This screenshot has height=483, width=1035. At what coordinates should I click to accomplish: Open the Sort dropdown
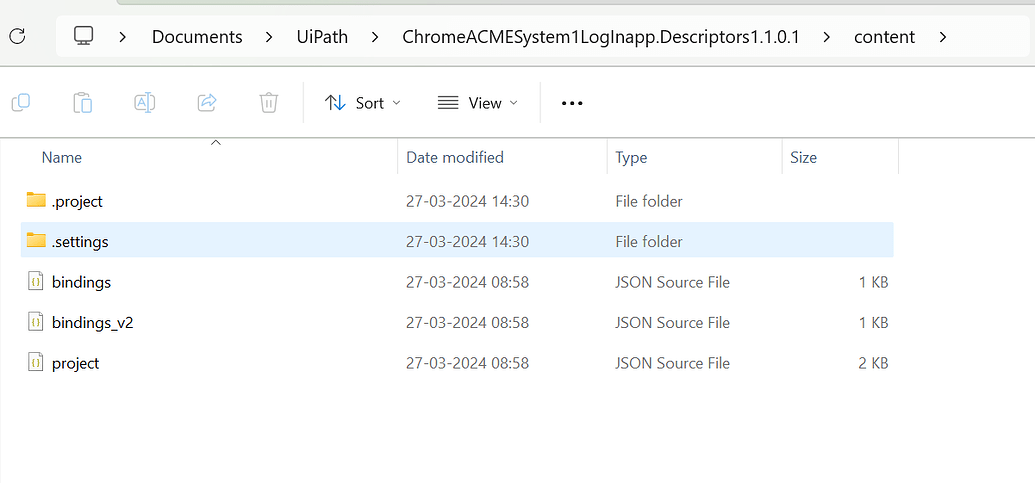click(363, 103)
